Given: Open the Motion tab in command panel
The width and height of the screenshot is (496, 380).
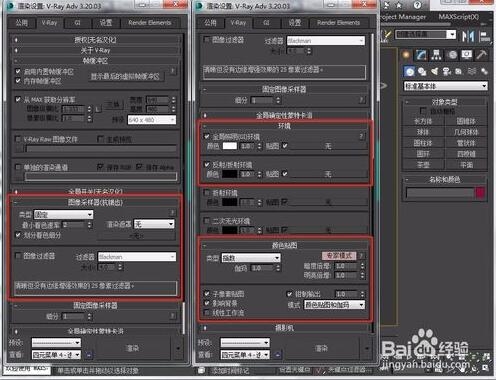Looking at the screenshot, I should [452, 55].
